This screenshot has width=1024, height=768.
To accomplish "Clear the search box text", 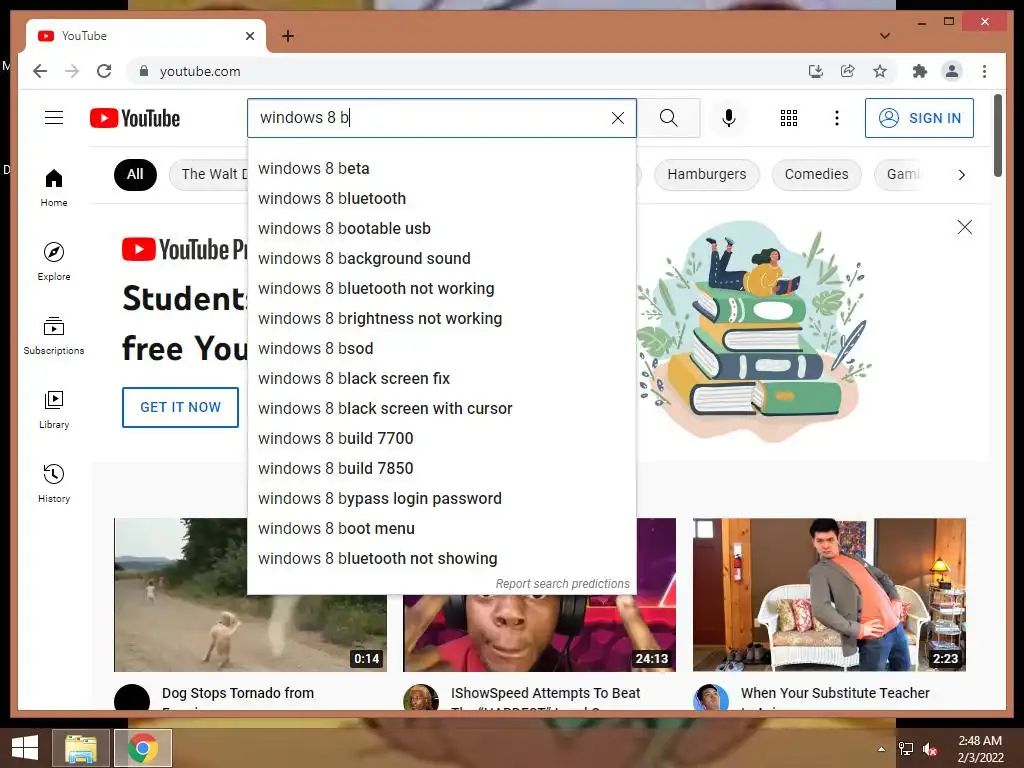I will tap(618, 118).
